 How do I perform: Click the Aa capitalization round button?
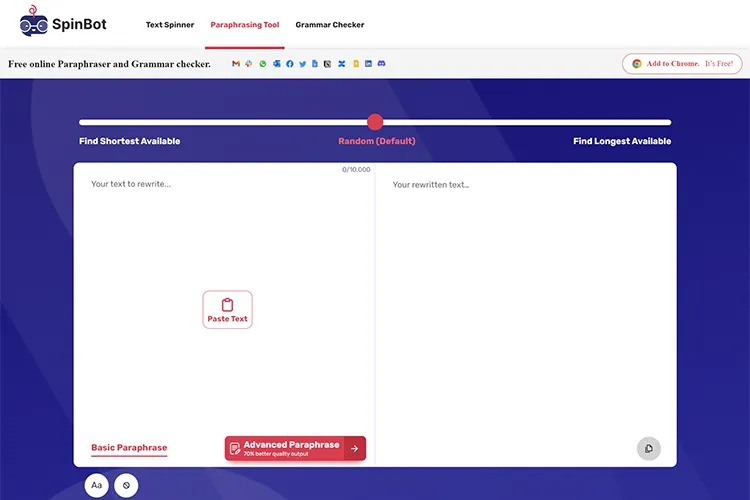point(97,485)
